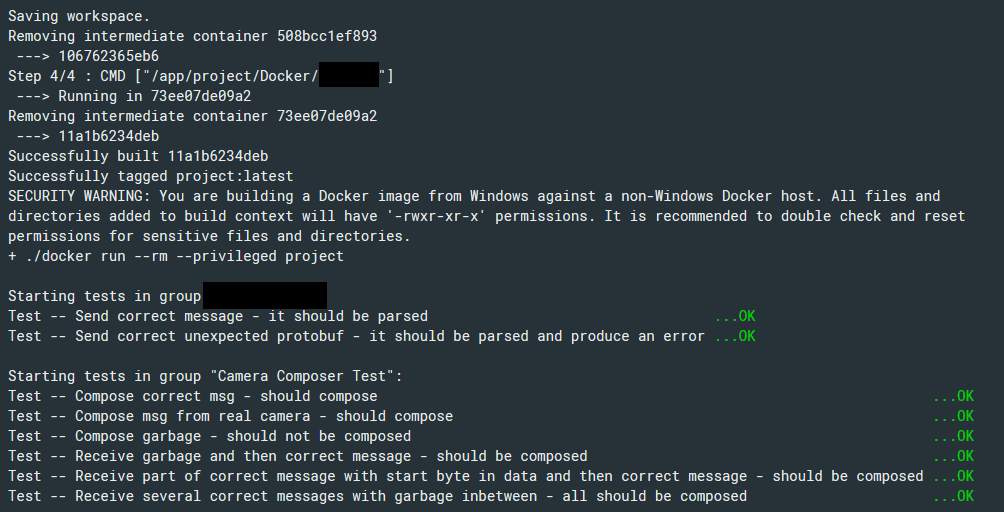Click the redacted block in the CMD path
1004x512 pixels.
348,76
